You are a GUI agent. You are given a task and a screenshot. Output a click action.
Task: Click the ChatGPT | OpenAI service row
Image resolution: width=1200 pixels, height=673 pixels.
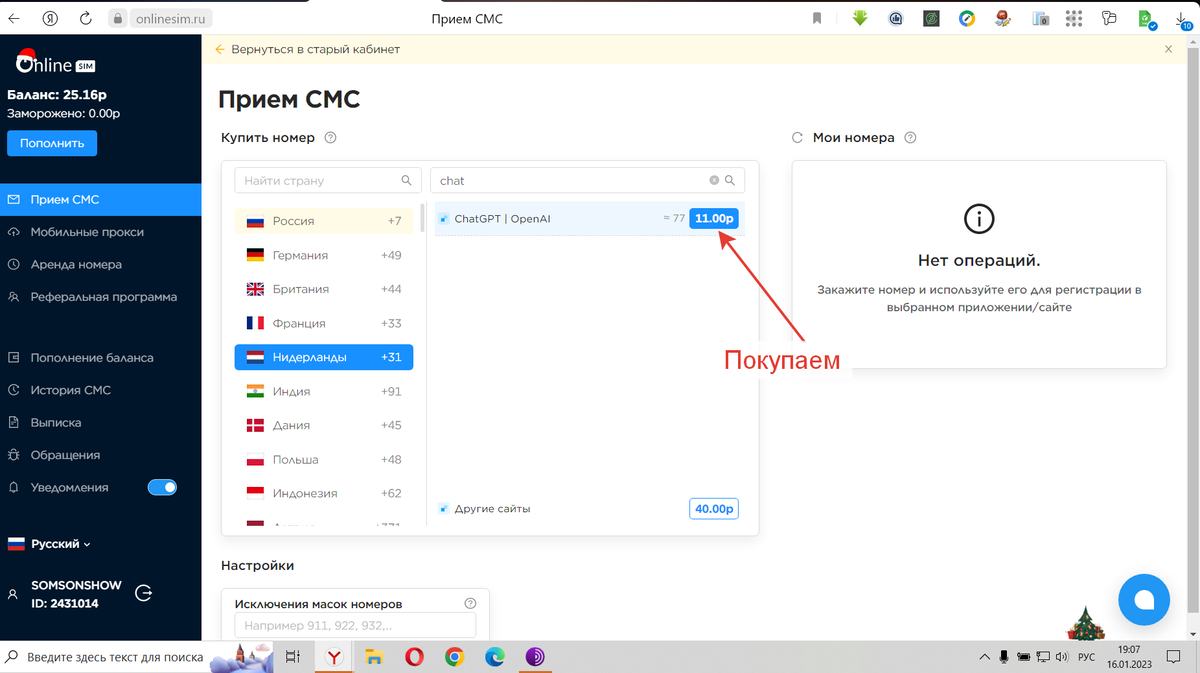click(x=589, y=218)
